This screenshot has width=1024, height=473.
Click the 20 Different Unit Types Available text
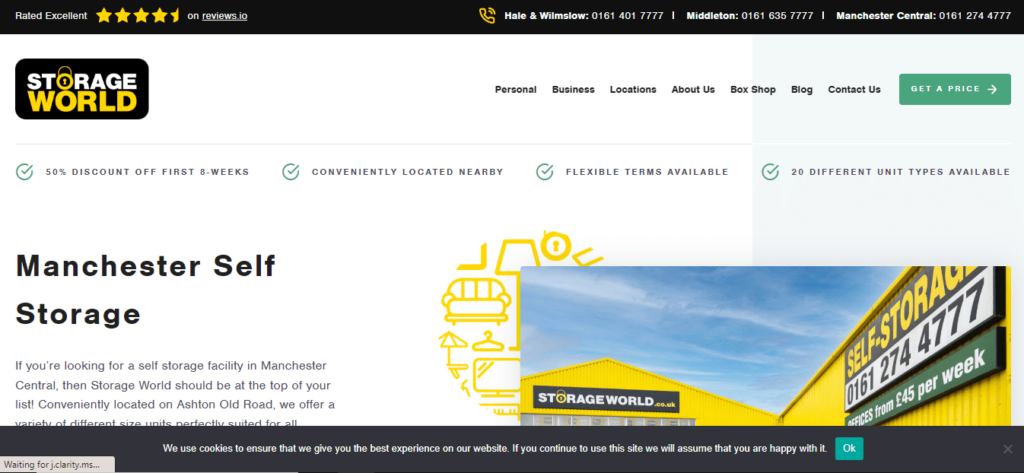tap(901, 172)
